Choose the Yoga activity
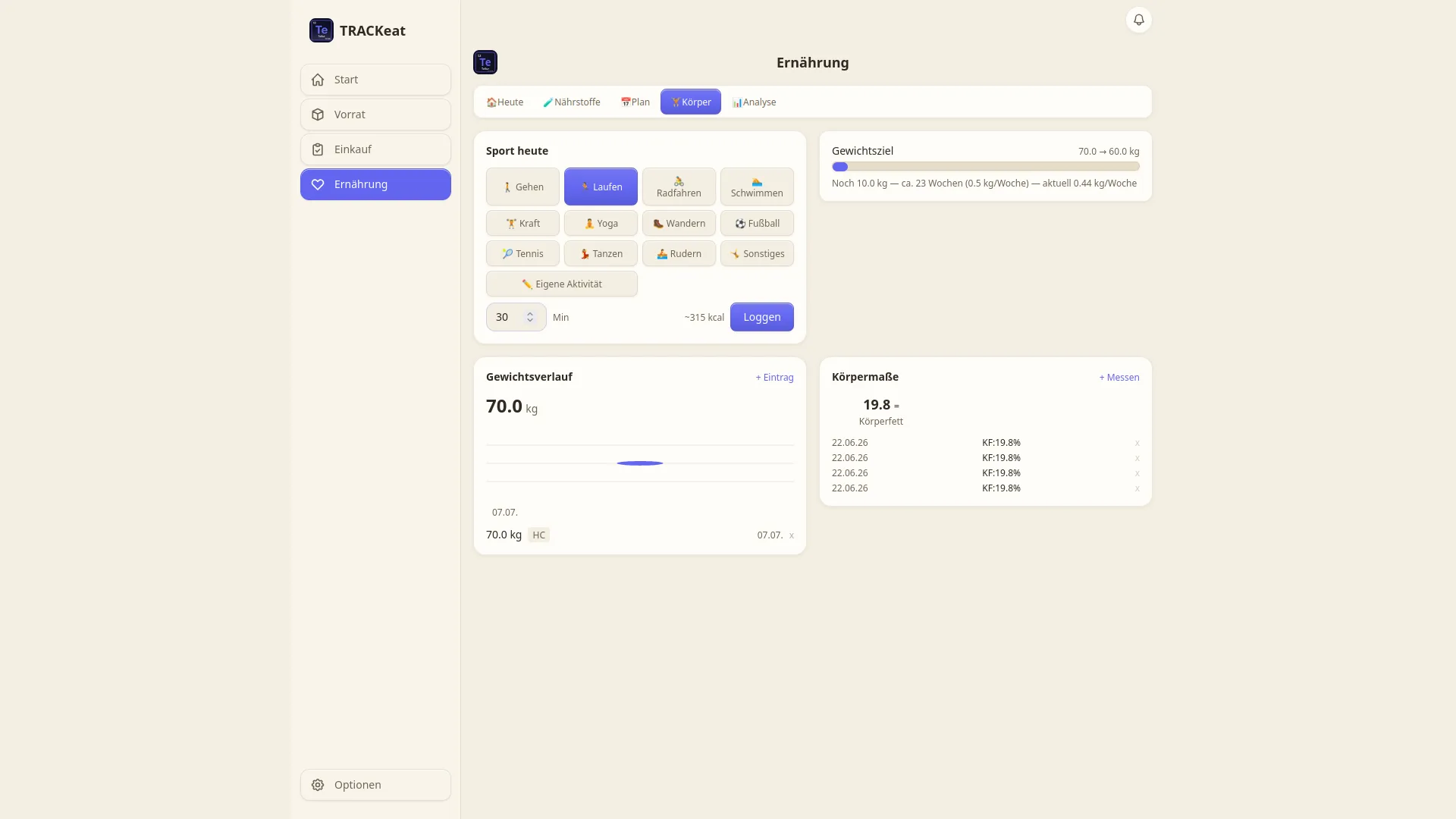 click(601, 223)
